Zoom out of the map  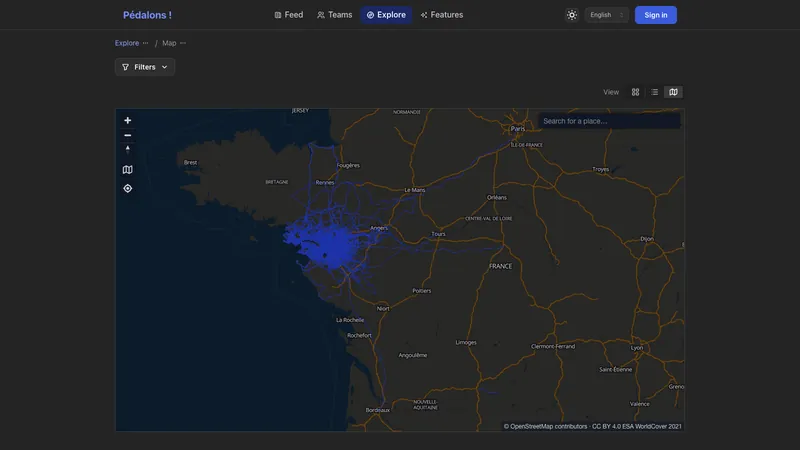(128, 135)
